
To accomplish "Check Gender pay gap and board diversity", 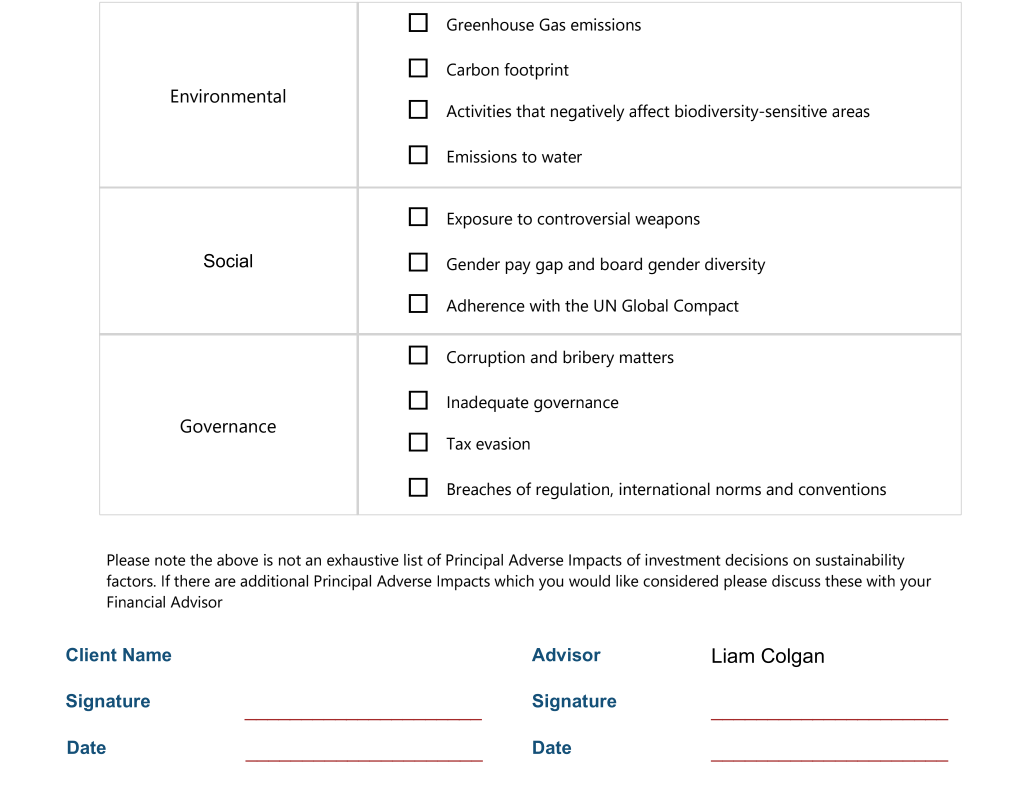I will 418,262.
